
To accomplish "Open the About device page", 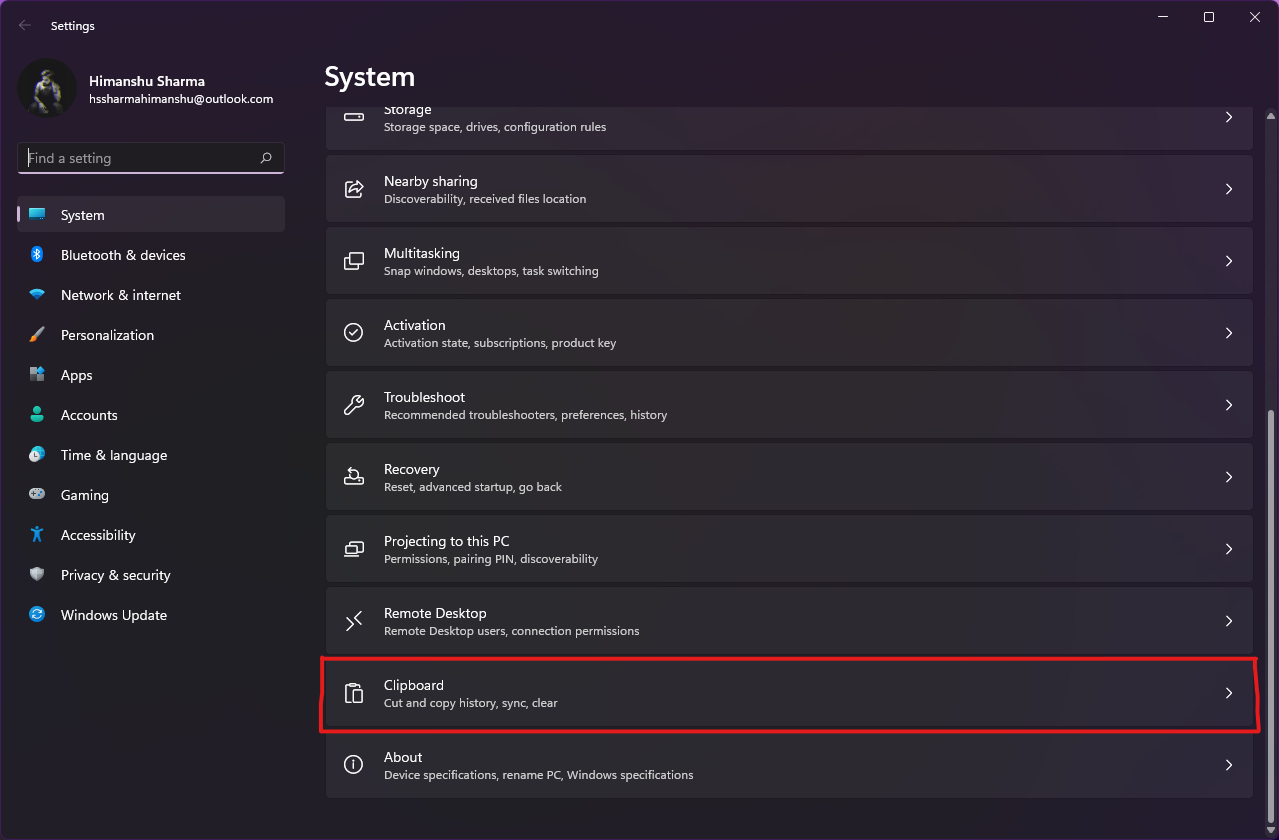I will click(789, 765).
